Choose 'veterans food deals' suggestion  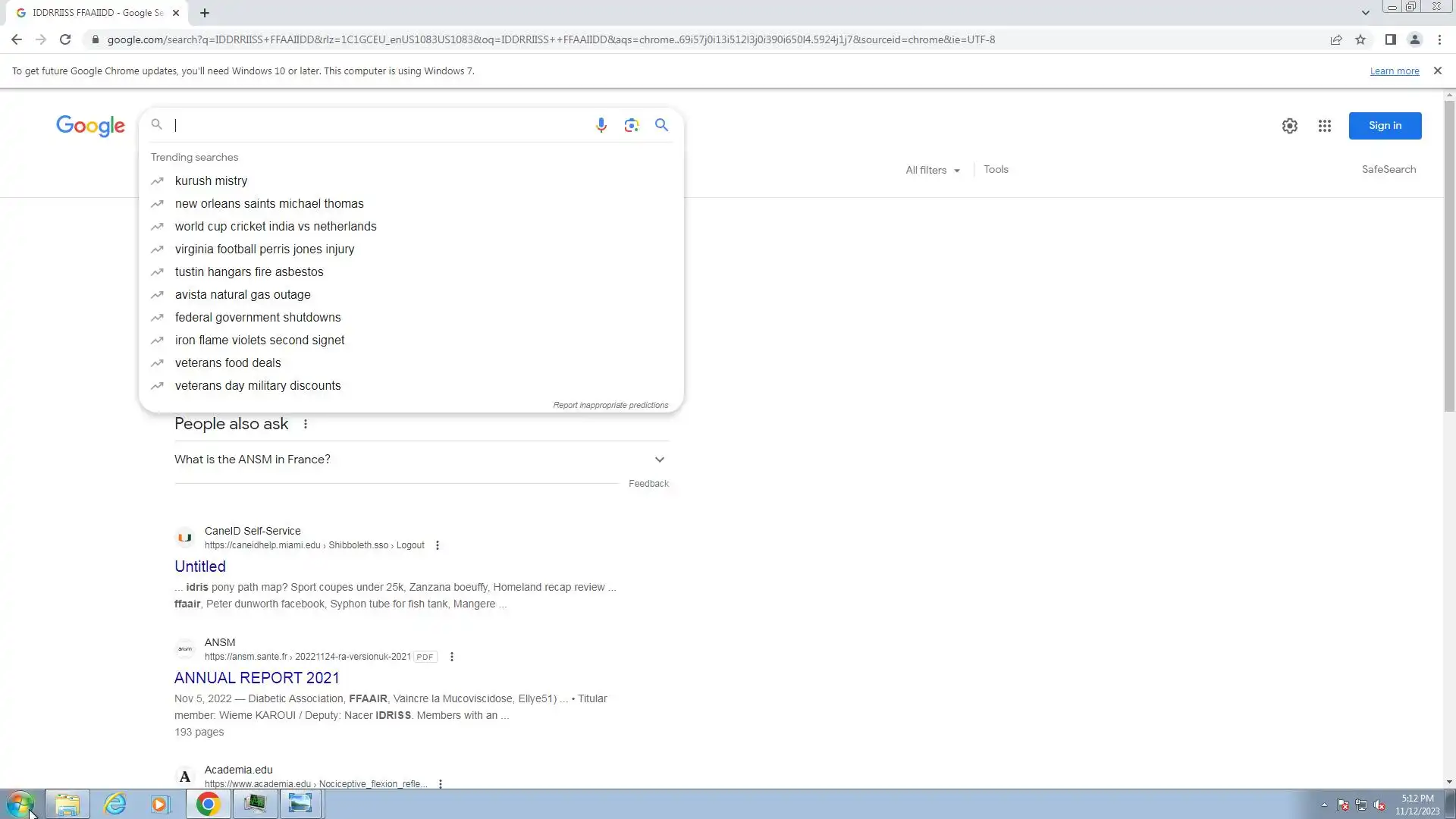227,363
